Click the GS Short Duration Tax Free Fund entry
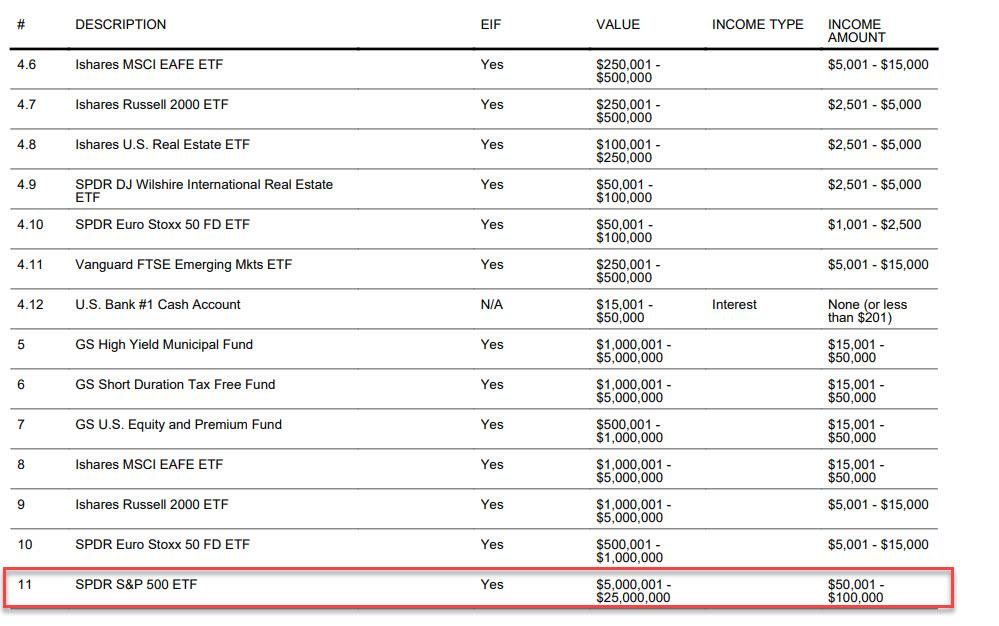 [174, 384]
